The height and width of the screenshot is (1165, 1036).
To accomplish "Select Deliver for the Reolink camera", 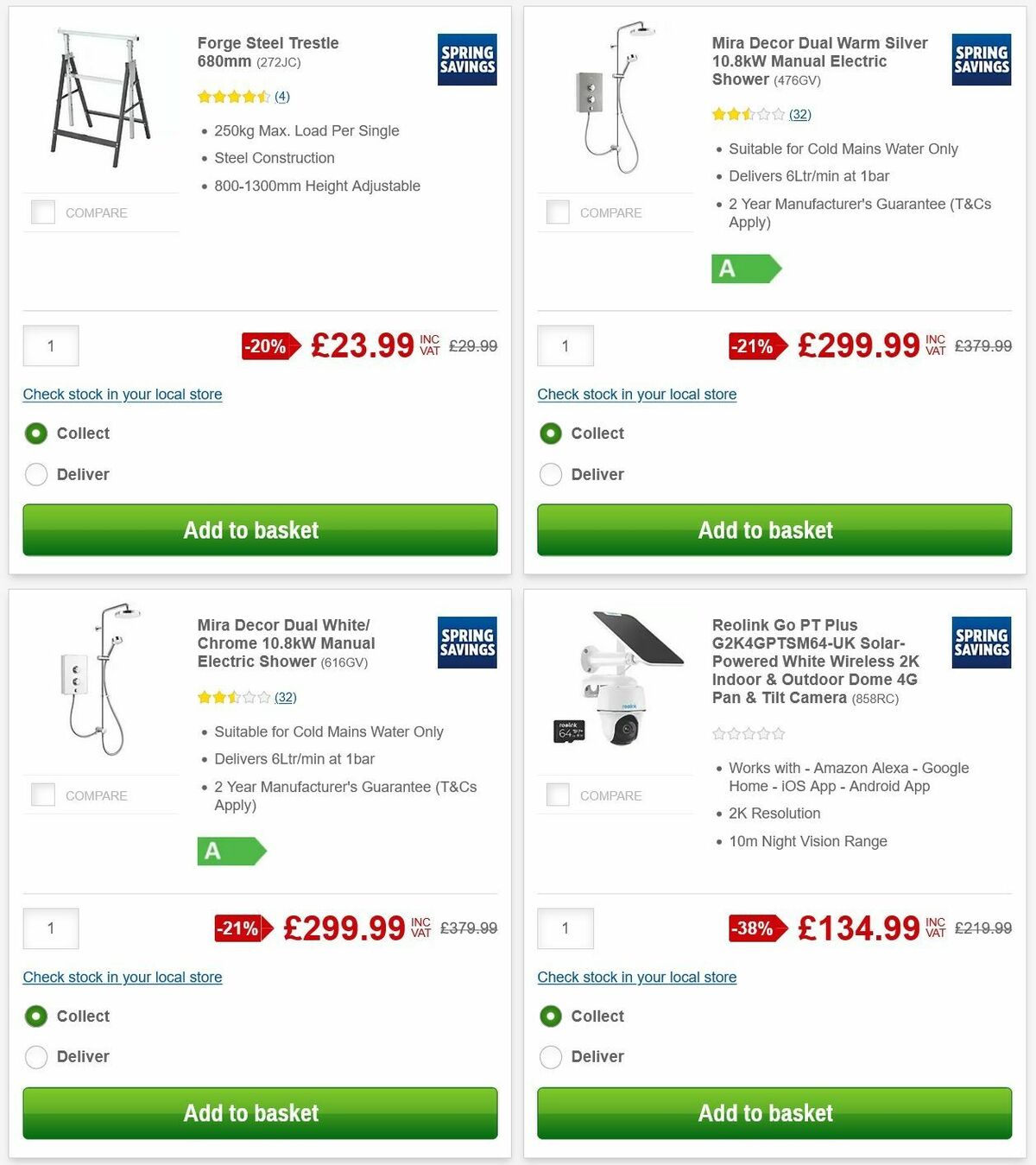I will (551, 1056).
